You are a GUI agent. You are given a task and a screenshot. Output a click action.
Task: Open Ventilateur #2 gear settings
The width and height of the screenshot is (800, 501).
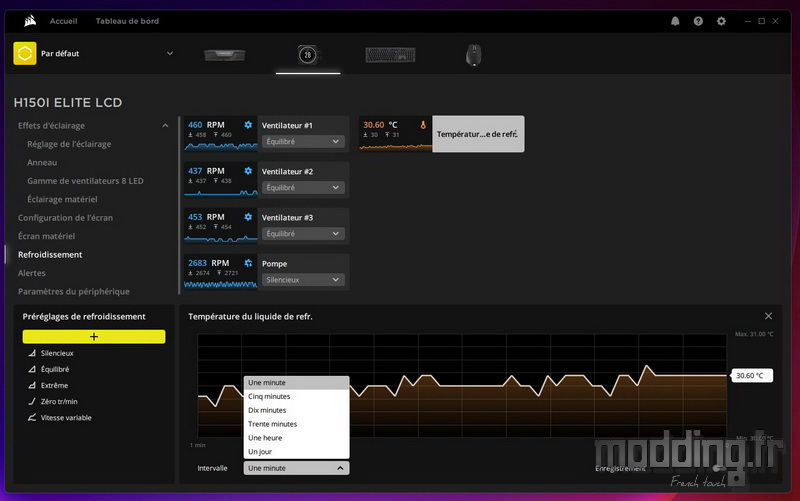click(248, 170)
